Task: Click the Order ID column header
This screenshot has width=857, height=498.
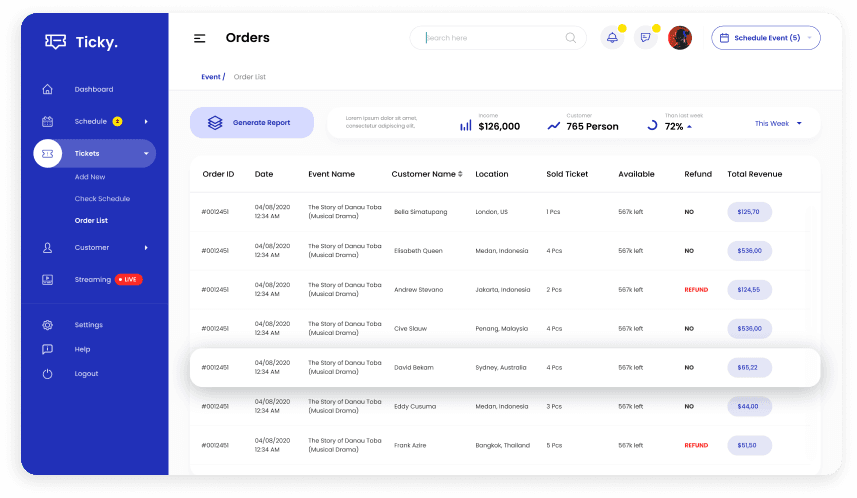Action: (218, 174)
